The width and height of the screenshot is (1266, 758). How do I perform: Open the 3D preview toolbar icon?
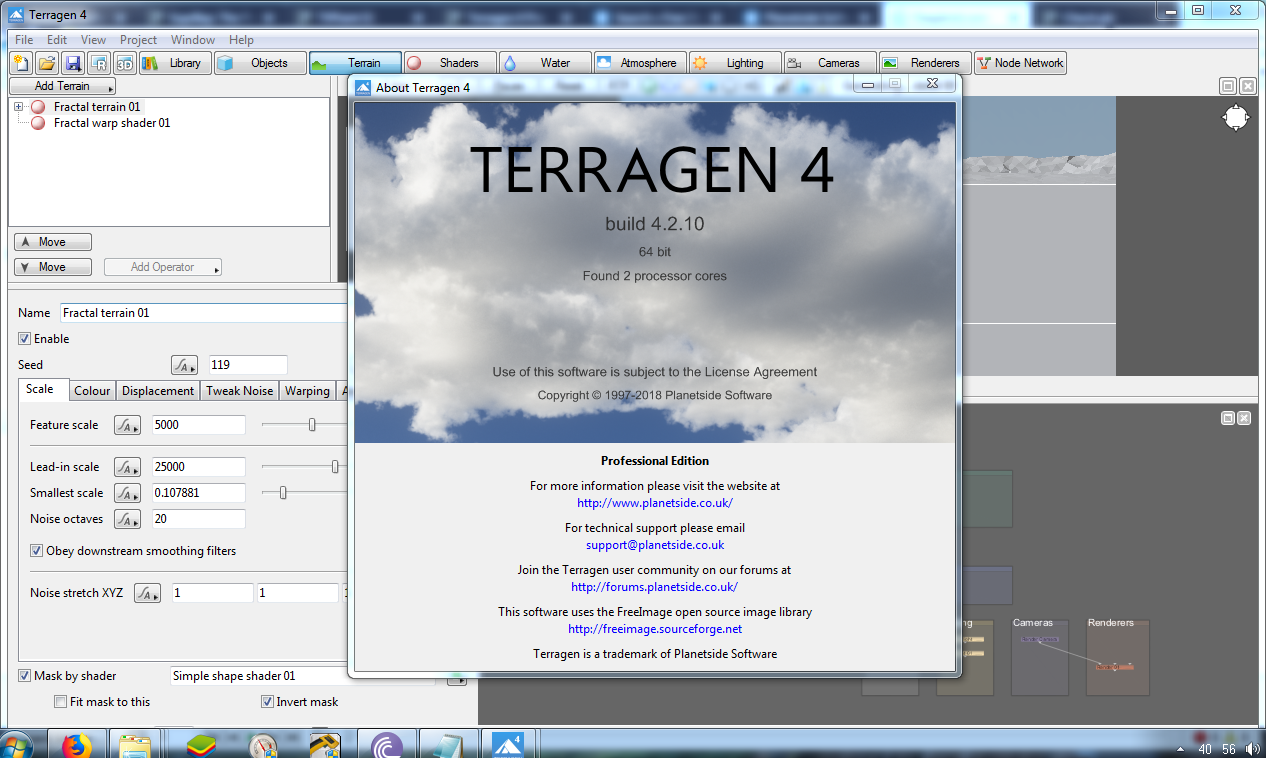pyautogui.click(x=125, y=63)
